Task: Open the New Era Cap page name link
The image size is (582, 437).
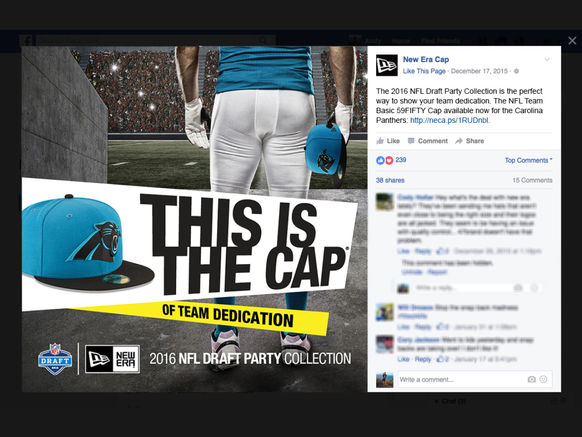Action: pos(426,59)
